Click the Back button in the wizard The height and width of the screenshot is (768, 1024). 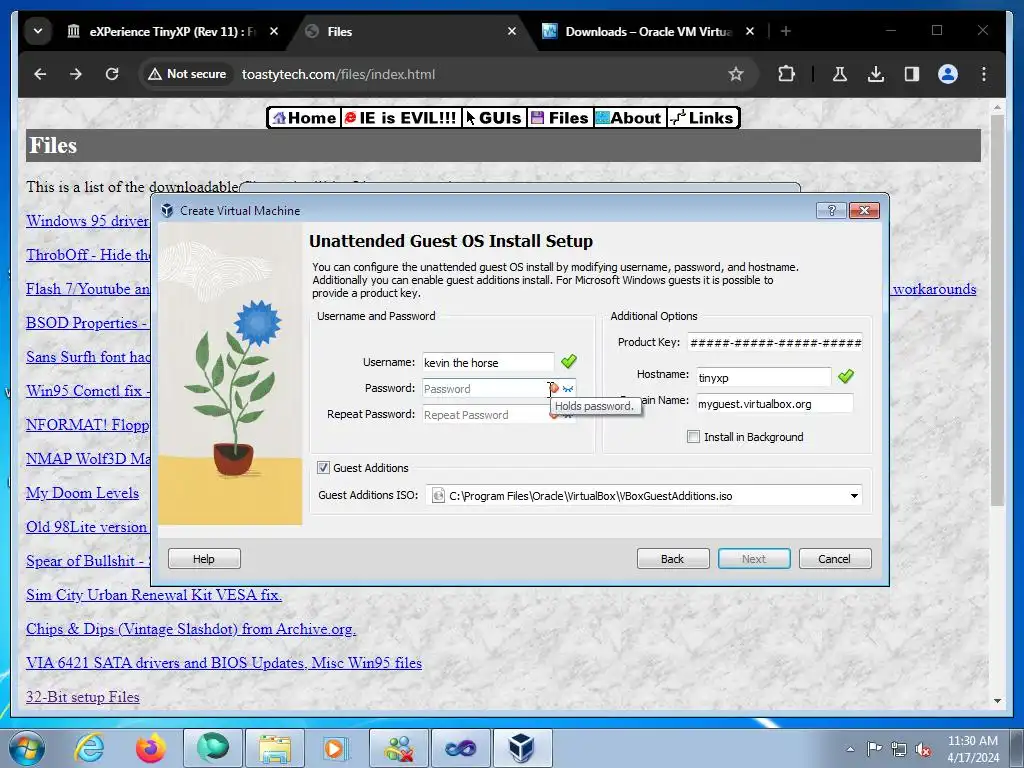[x=673, y=559]
